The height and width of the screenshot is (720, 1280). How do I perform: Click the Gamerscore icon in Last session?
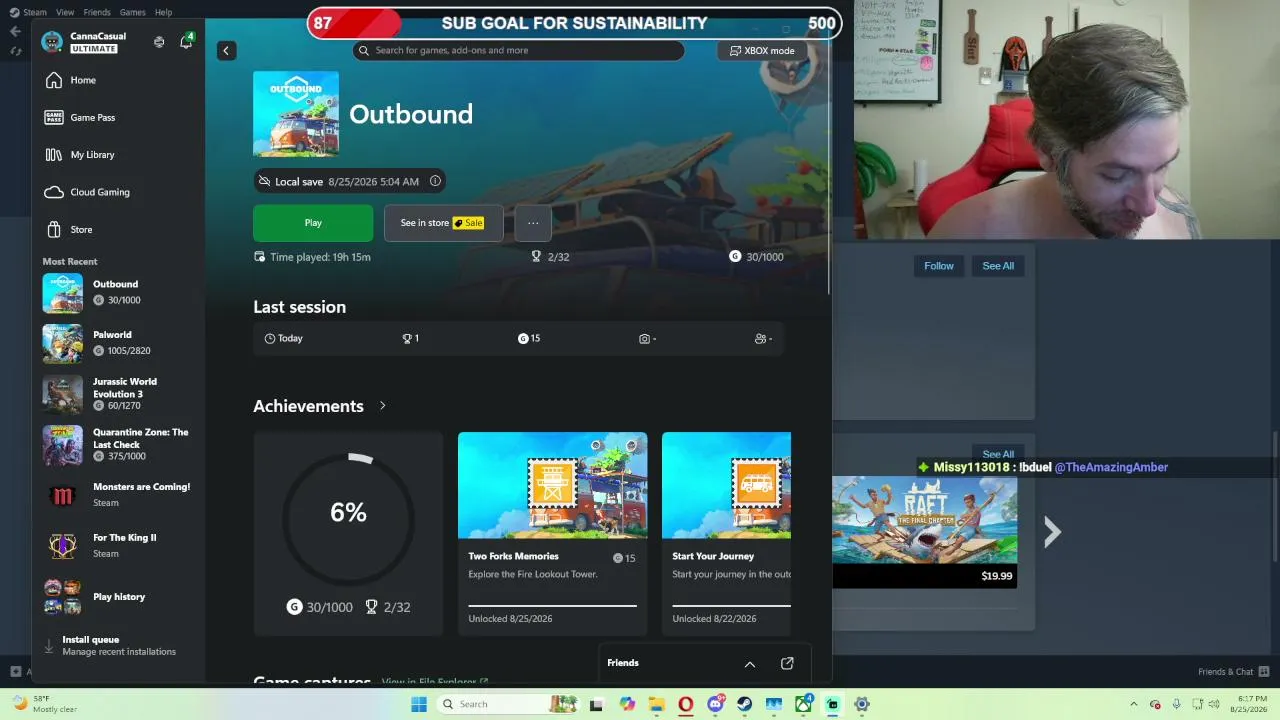pyautogui.click(x=523, y=339)
